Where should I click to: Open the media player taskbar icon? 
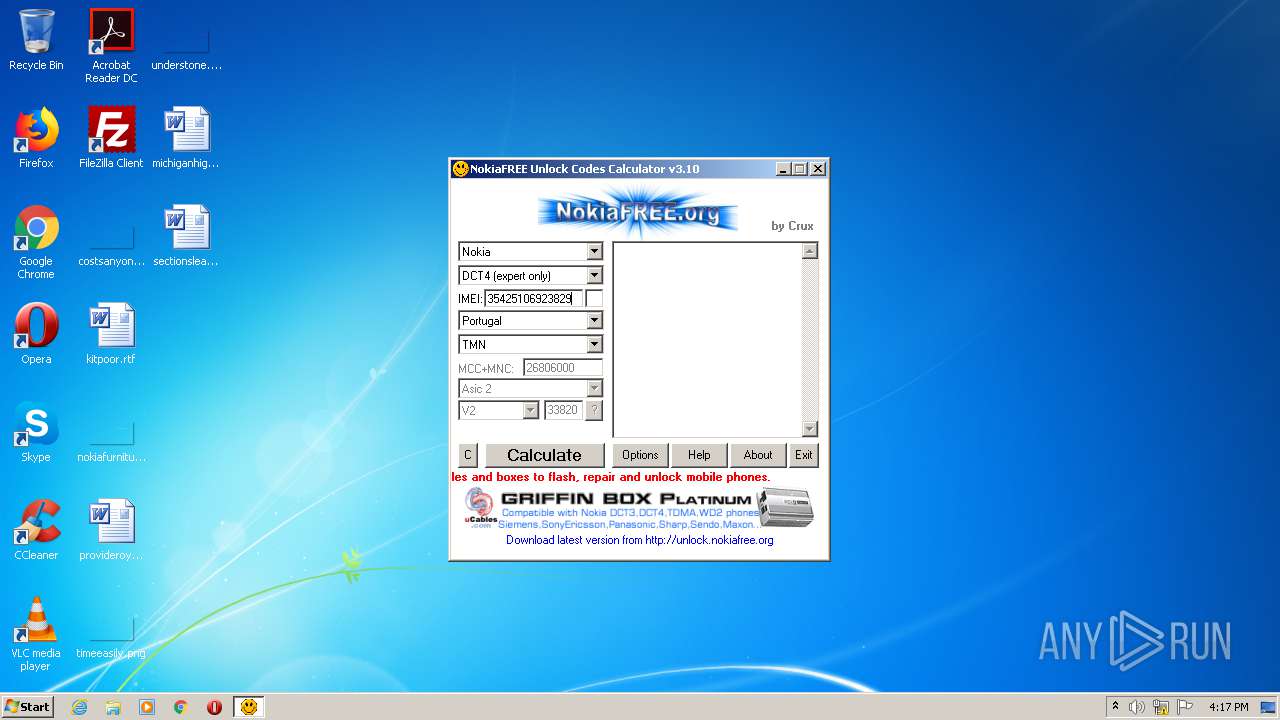point(147,707)
